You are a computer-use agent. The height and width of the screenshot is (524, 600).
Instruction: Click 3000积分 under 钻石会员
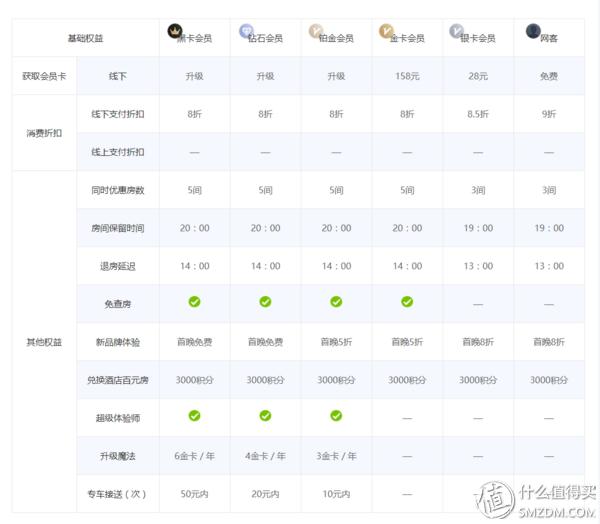tap(266, 380)
